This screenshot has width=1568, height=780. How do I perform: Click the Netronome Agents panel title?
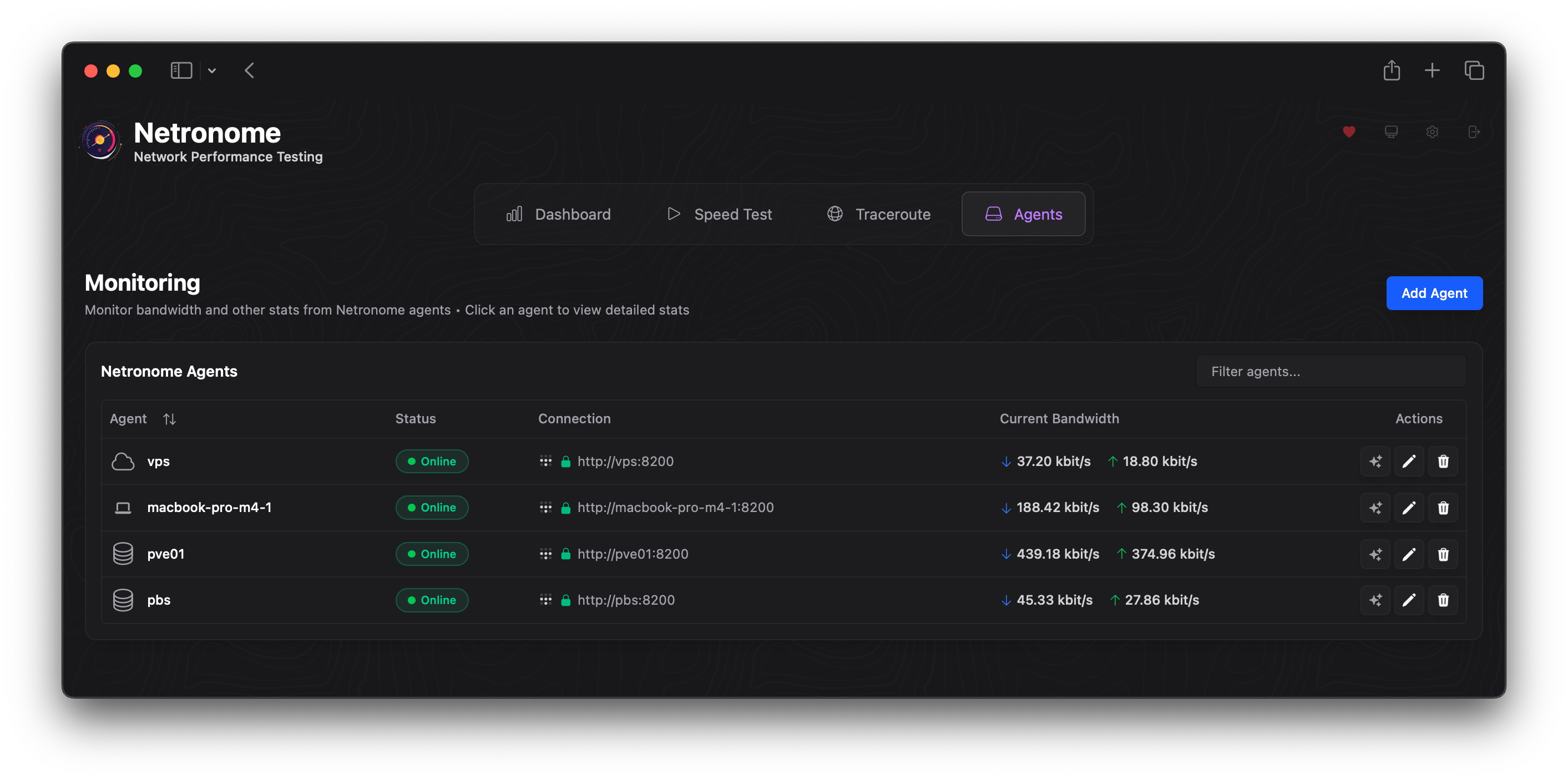tap(169, 371)
